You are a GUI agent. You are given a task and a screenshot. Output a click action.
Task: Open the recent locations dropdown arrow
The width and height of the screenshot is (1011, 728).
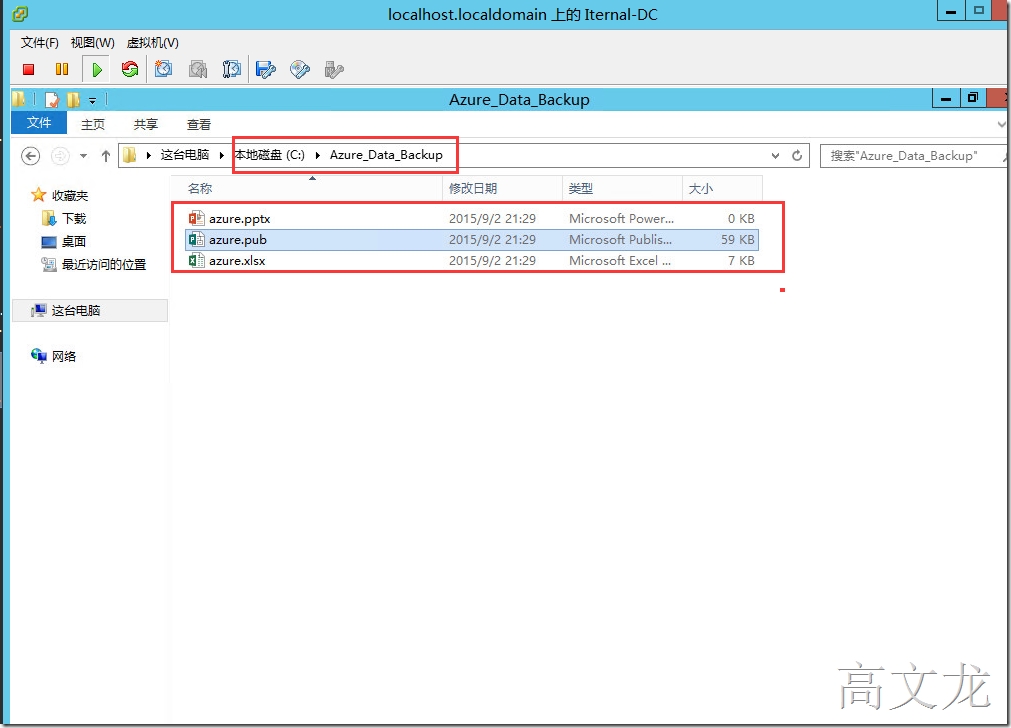click(x=83, y=156)
